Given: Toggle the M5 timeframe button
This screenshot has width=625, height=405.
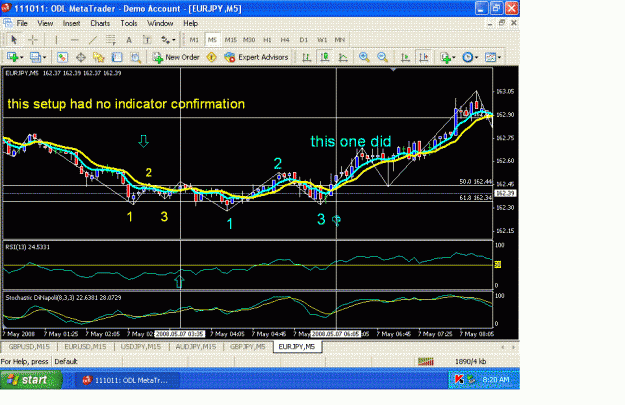Looking at the screenshot, I should point(212,39).
